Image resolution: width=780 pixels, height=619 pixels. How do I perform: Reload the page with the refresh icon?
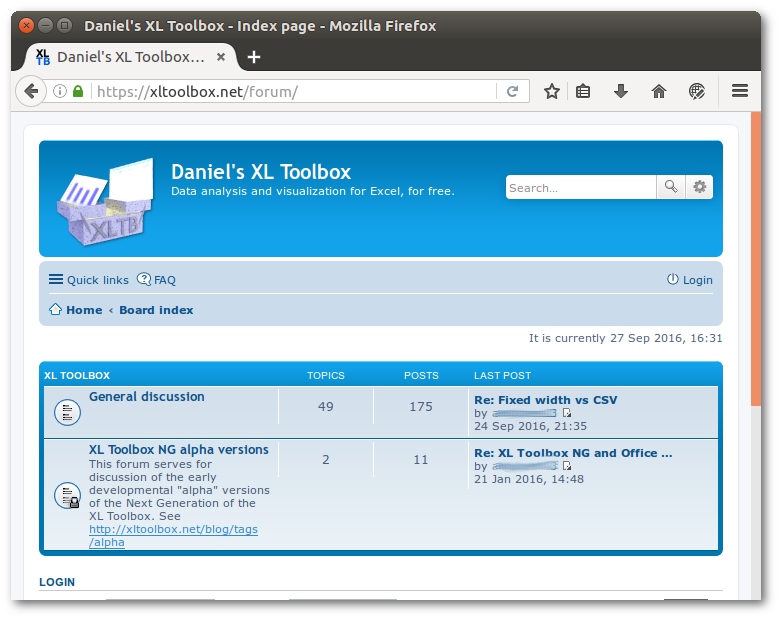pos(512,91)
